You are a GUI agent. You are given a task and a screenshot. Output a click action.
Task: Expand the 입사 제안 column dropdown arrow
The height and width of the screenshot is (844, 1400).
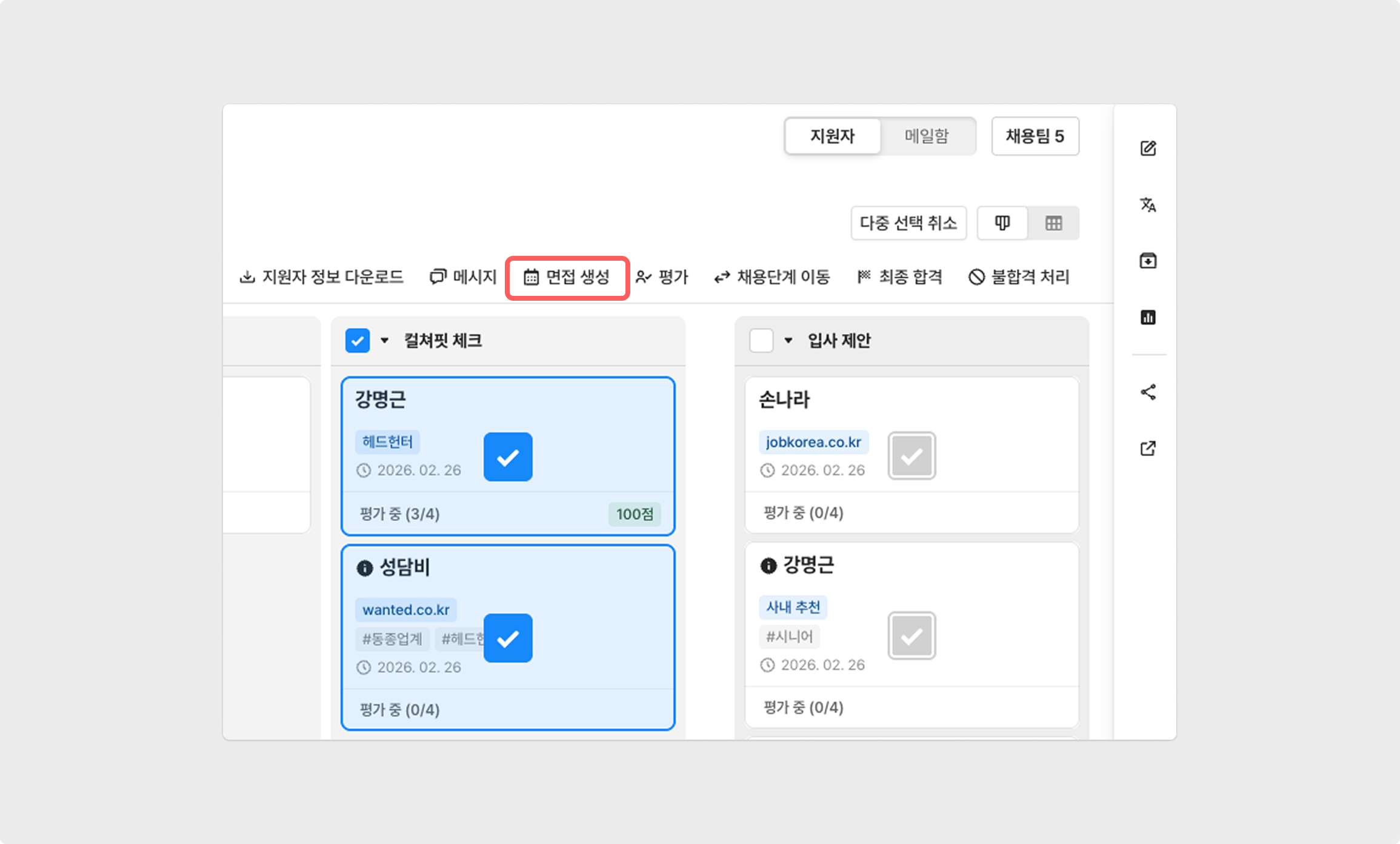(x=788, y=341)
